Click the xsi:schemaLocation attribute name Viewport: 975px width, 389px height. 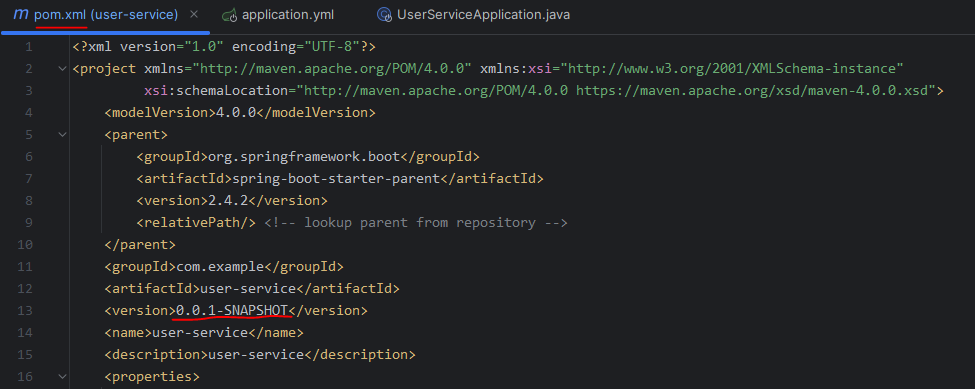click(216, 91)
